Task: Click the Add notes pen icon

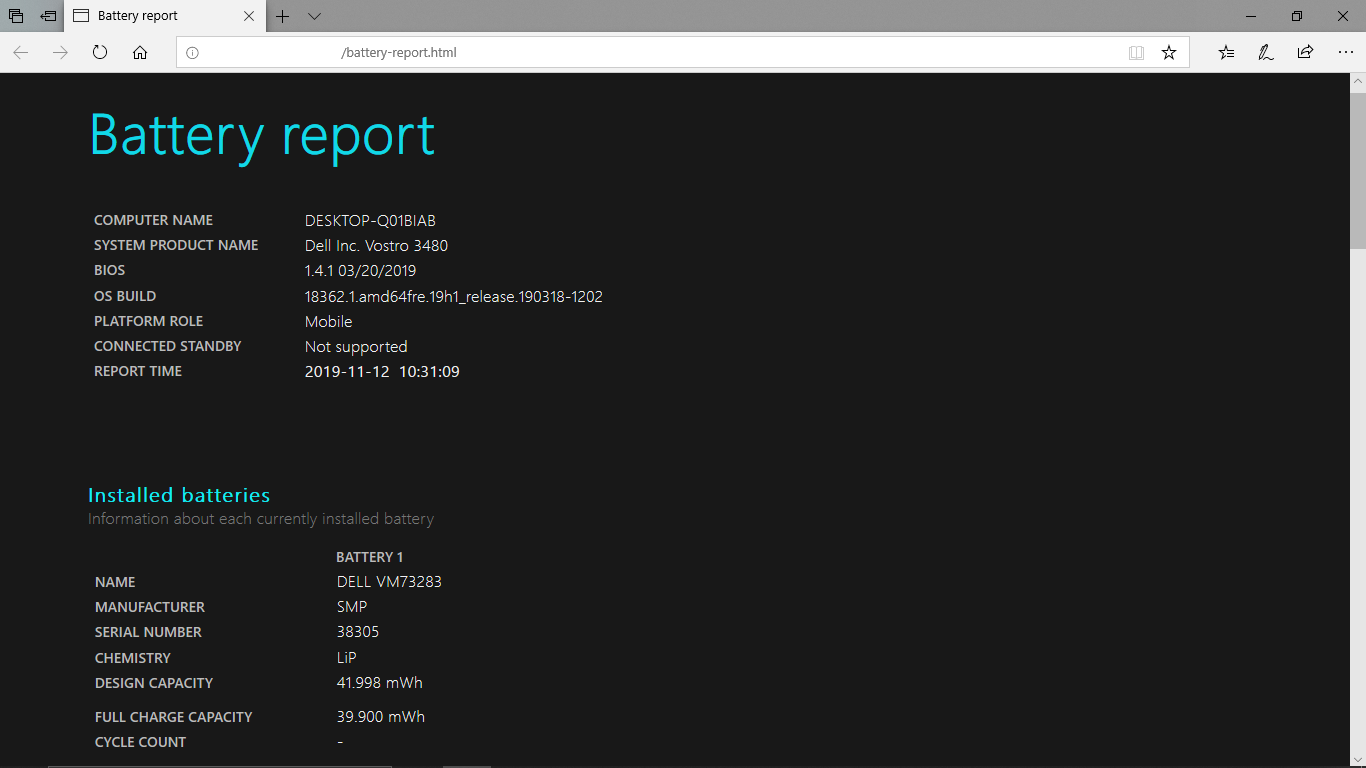Action: click(1265, 53)
